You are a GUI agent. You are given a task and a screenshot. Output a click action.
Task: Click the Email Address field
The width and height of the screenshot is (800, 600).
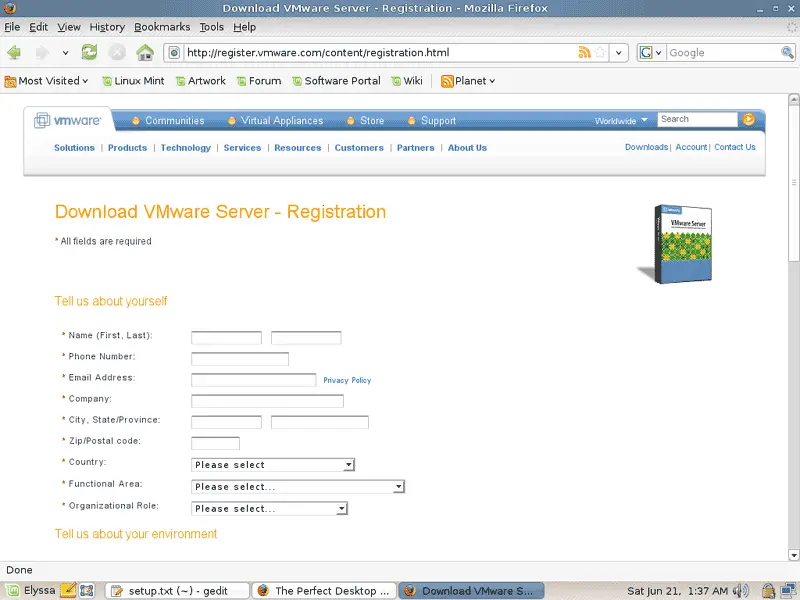coord(254,380)
